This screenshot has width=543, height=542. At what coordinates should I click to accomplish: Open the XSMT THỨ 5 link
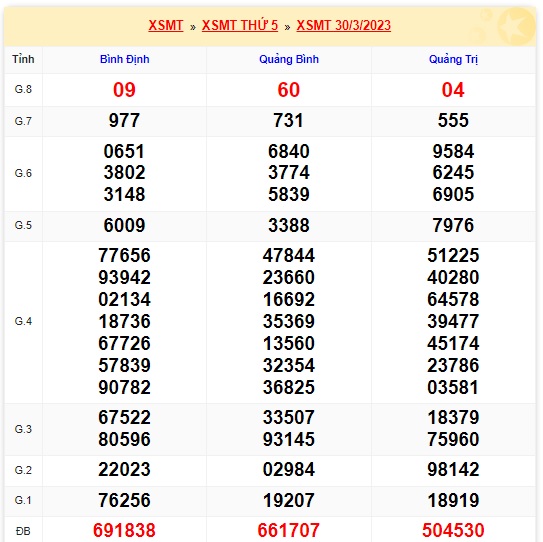point(240,26)
